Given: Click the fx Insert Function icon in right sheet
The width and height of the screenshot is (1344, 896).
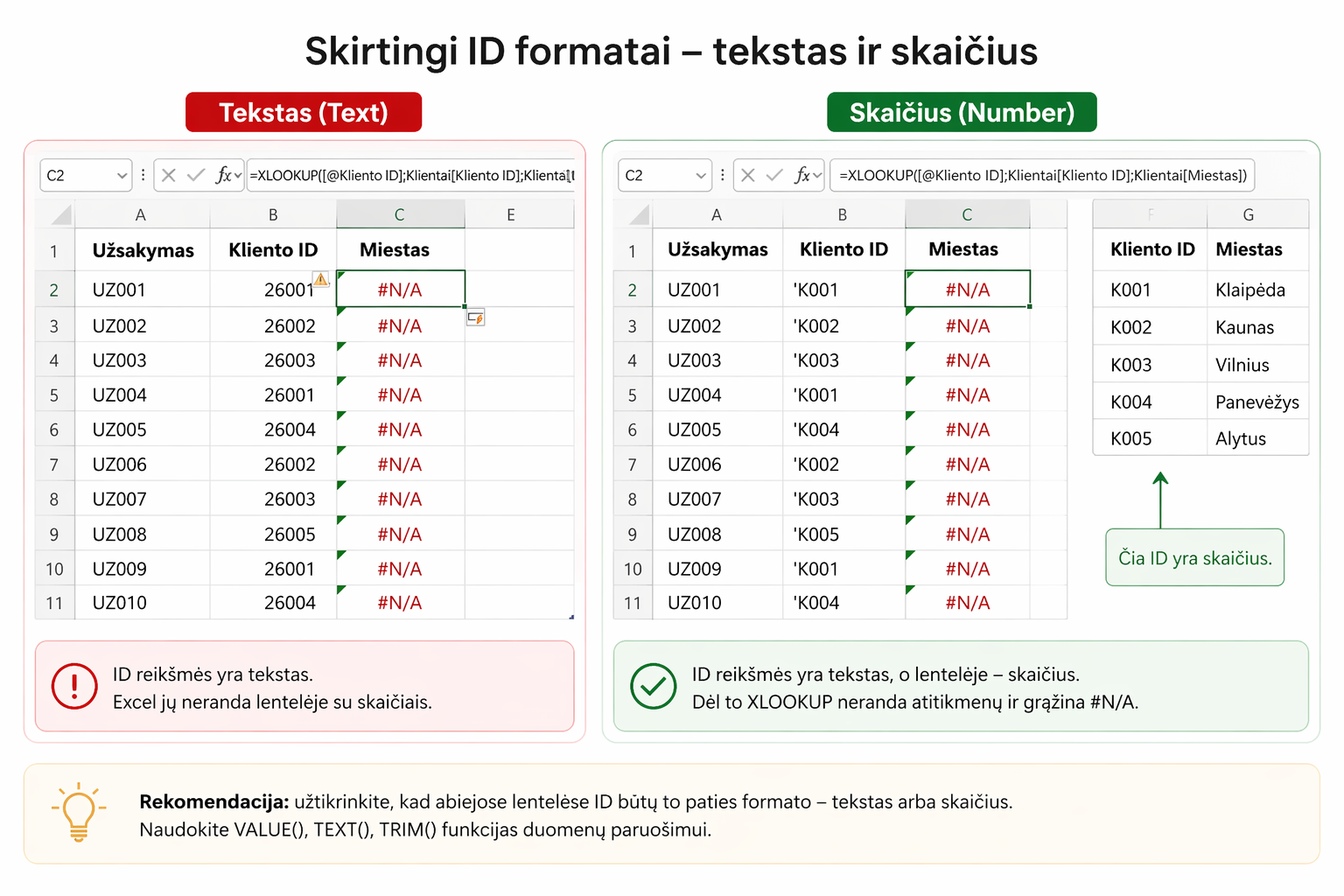Looking at the screenshot, I should [x=802, y=175].
